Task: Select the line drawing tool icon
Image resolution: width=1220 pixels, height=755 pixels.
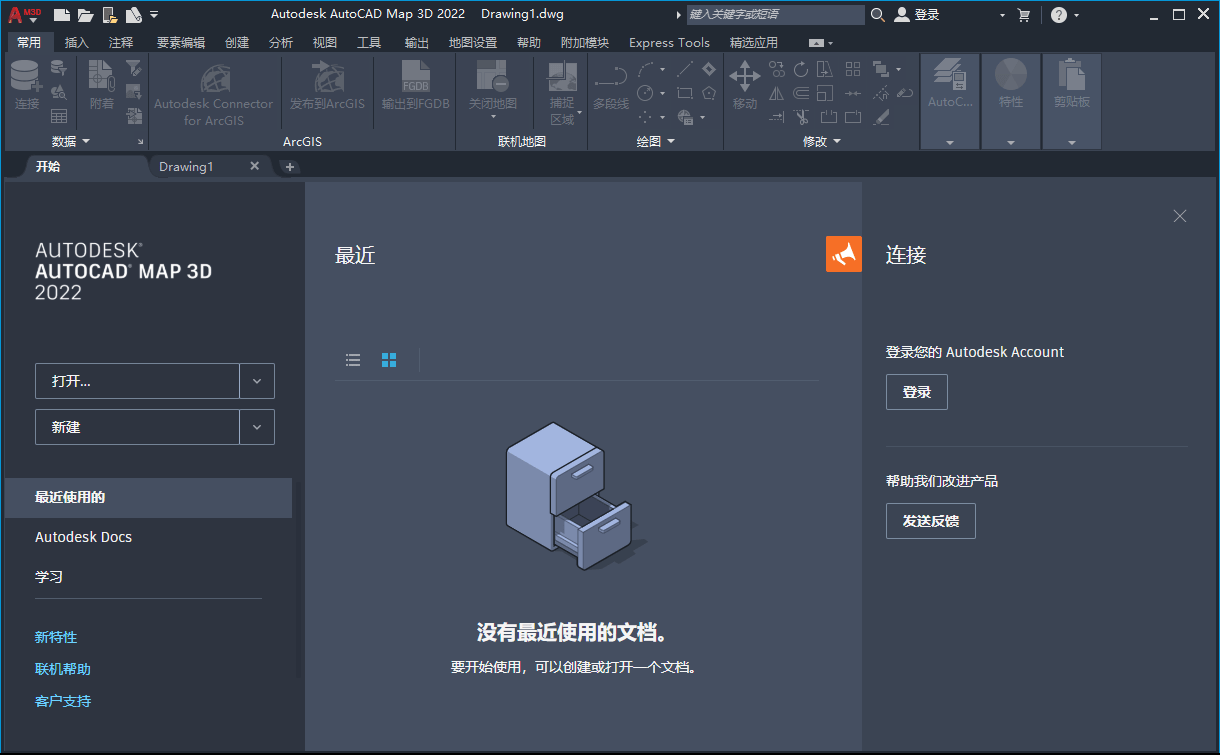Action: (685, 69)
